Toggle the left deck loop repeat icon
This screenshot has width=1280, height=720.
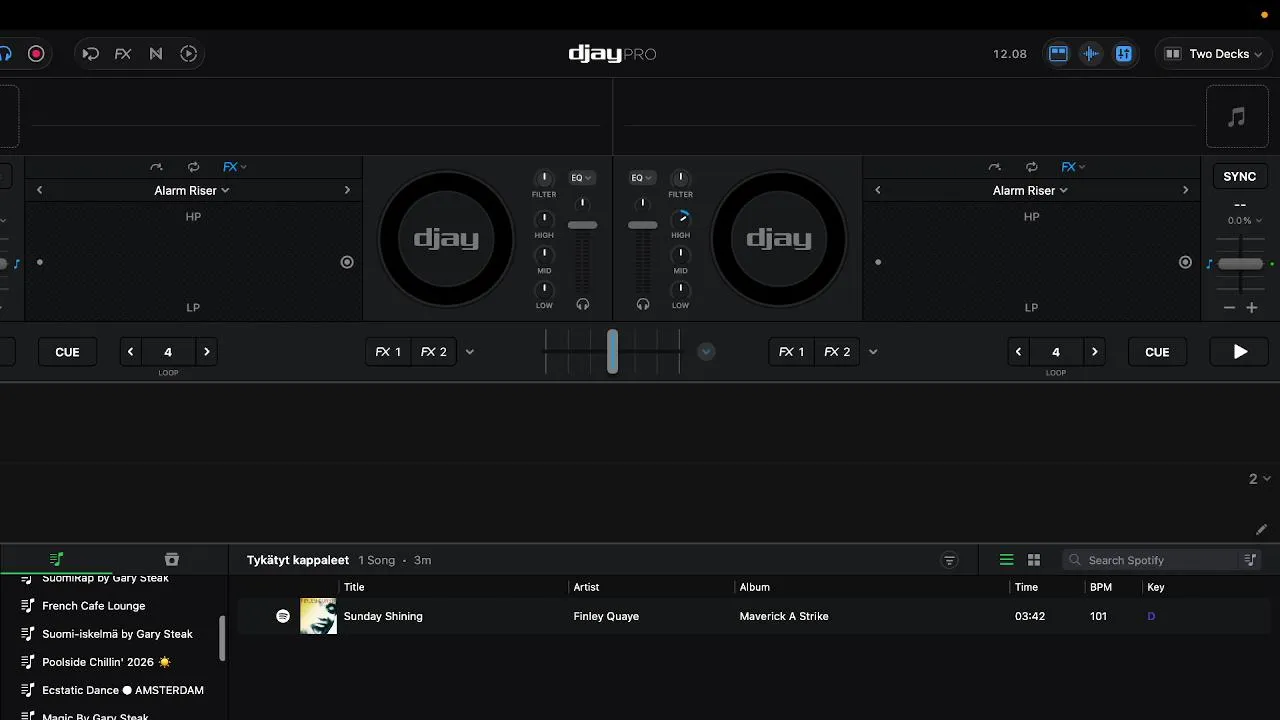[x=193, y=167]
